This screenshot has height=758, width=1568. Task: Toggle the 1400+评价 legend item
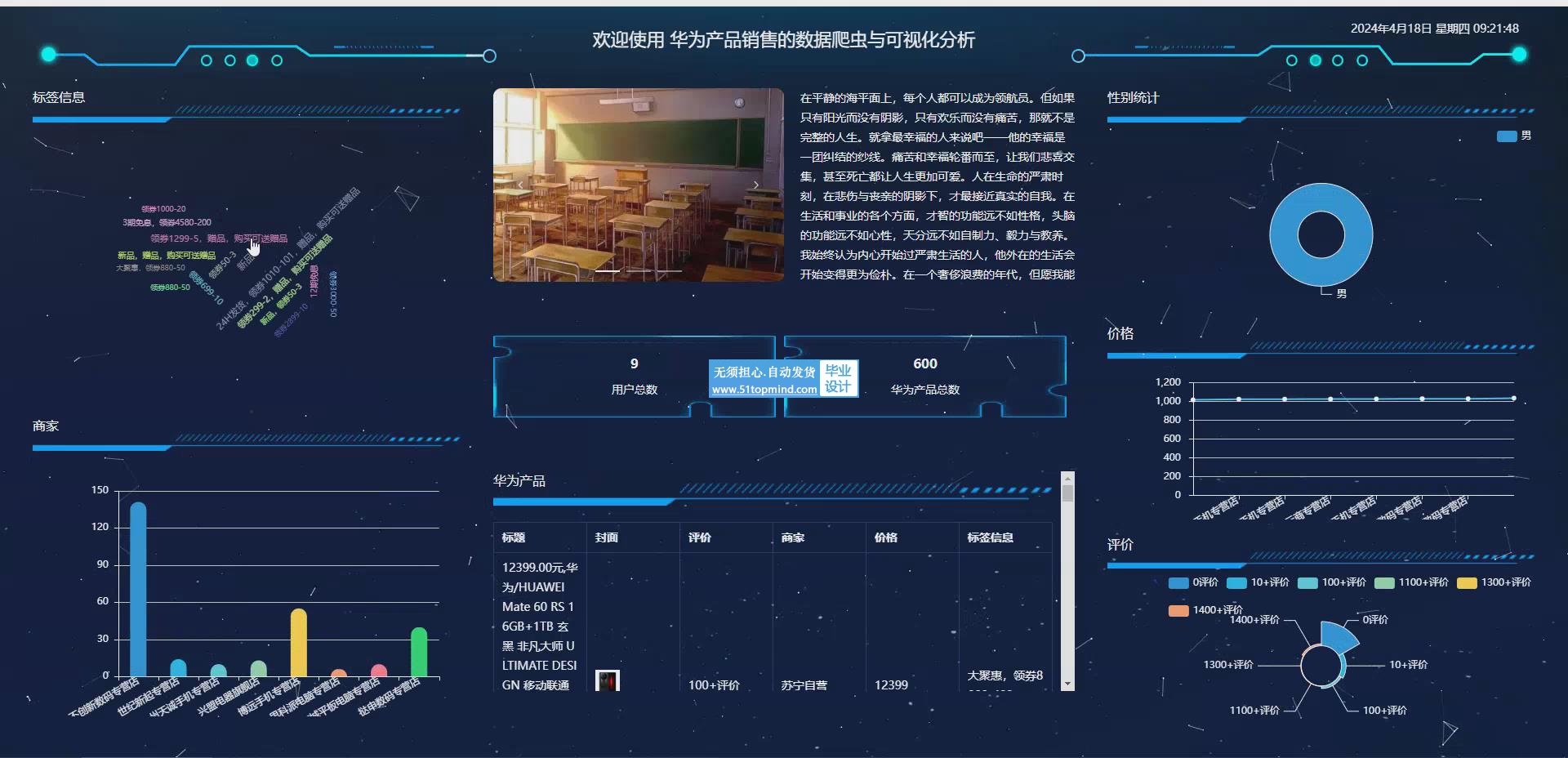tap(1205, 610)
